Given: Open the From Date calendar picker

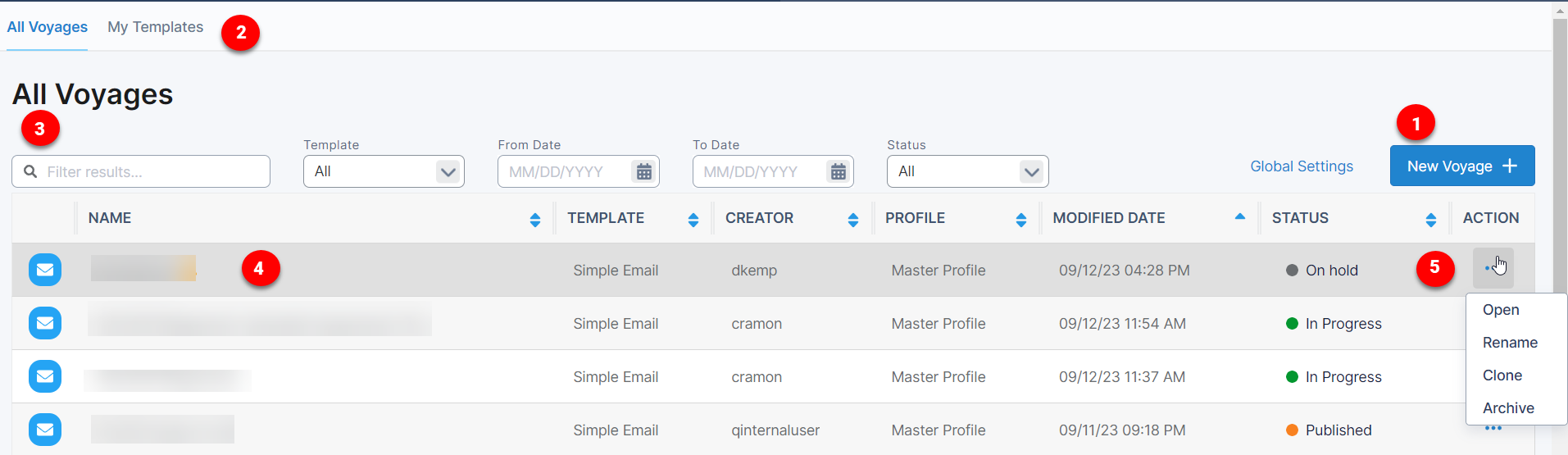Looking at the screenshot, I should click(644, 171).
